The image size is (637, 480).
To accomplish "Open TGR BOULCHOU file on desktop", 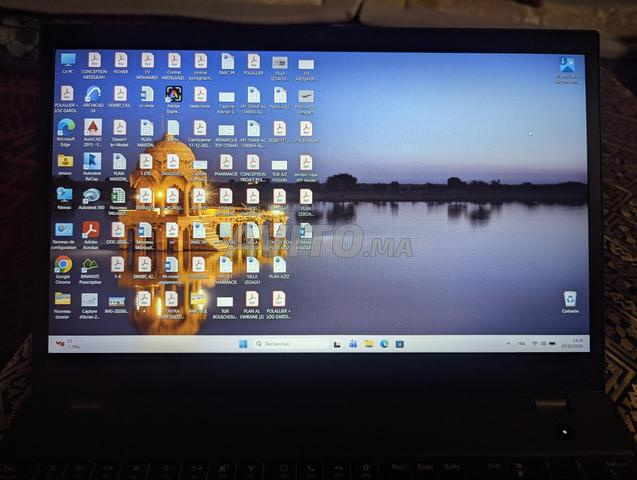I will 225,308.
